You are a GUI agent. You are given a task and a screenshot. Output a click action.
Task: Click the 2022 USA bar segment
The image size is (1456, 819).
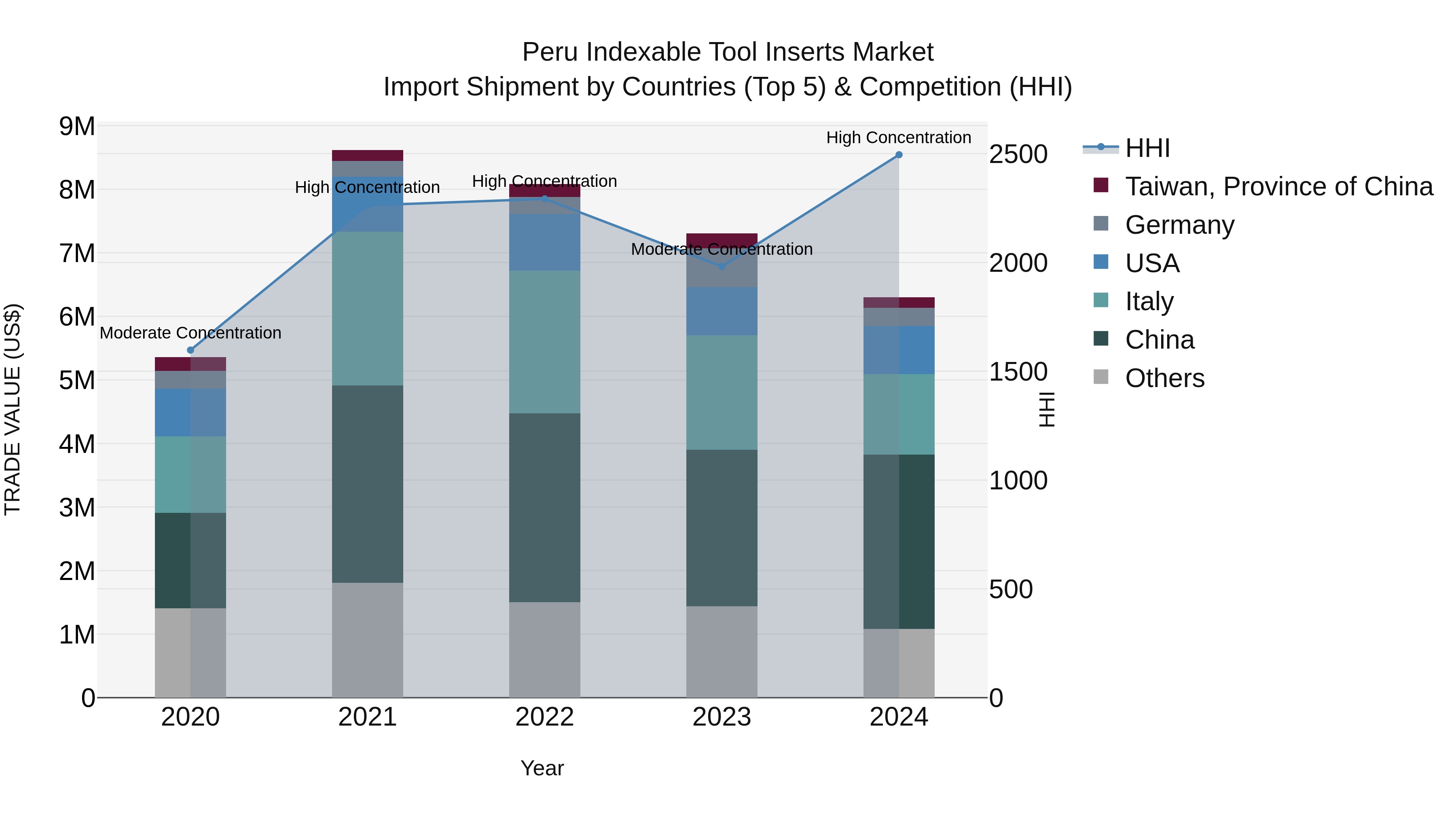point(545,243)
